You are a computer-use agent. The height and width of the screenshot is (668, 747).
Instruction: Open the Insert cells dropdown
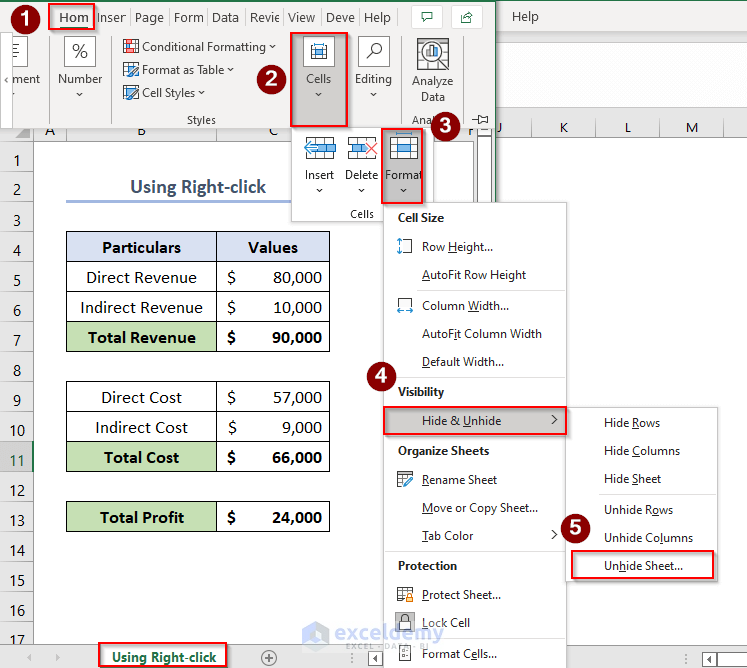319,190
